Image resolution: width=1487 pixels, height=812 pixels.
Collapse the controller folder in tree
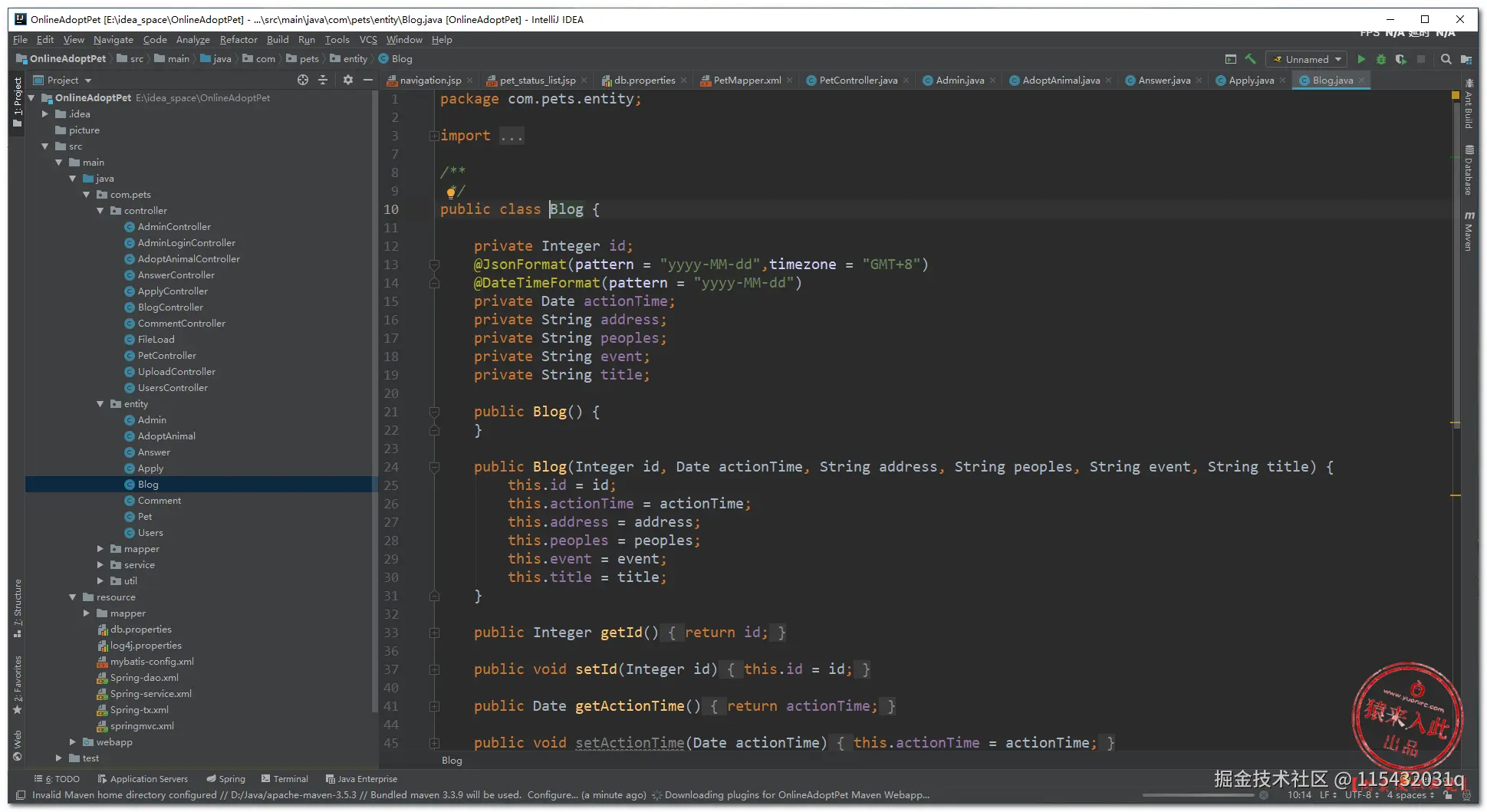coord(100,211)
